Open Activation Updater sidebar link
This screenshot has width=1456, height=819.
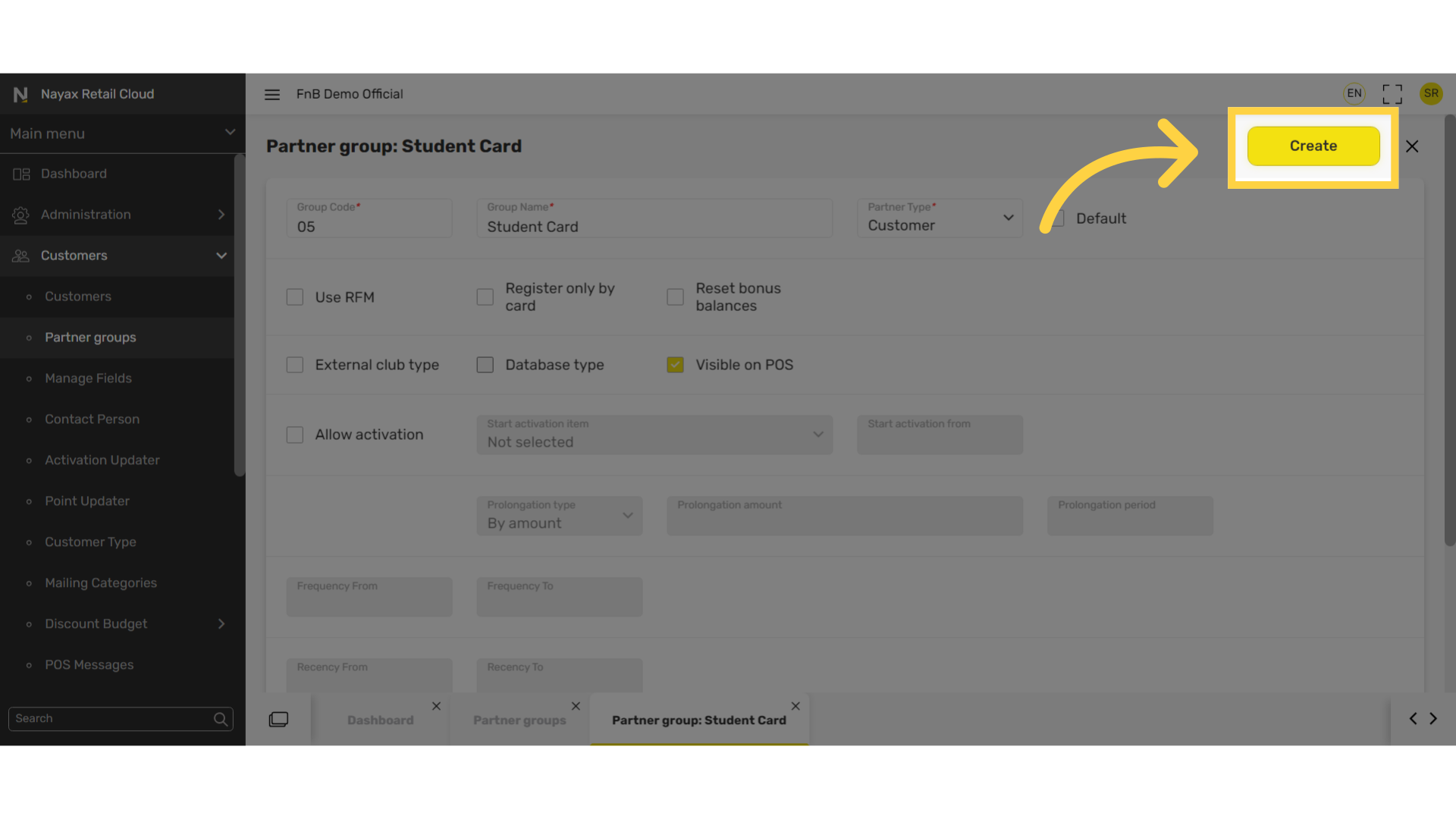(102, 460)
